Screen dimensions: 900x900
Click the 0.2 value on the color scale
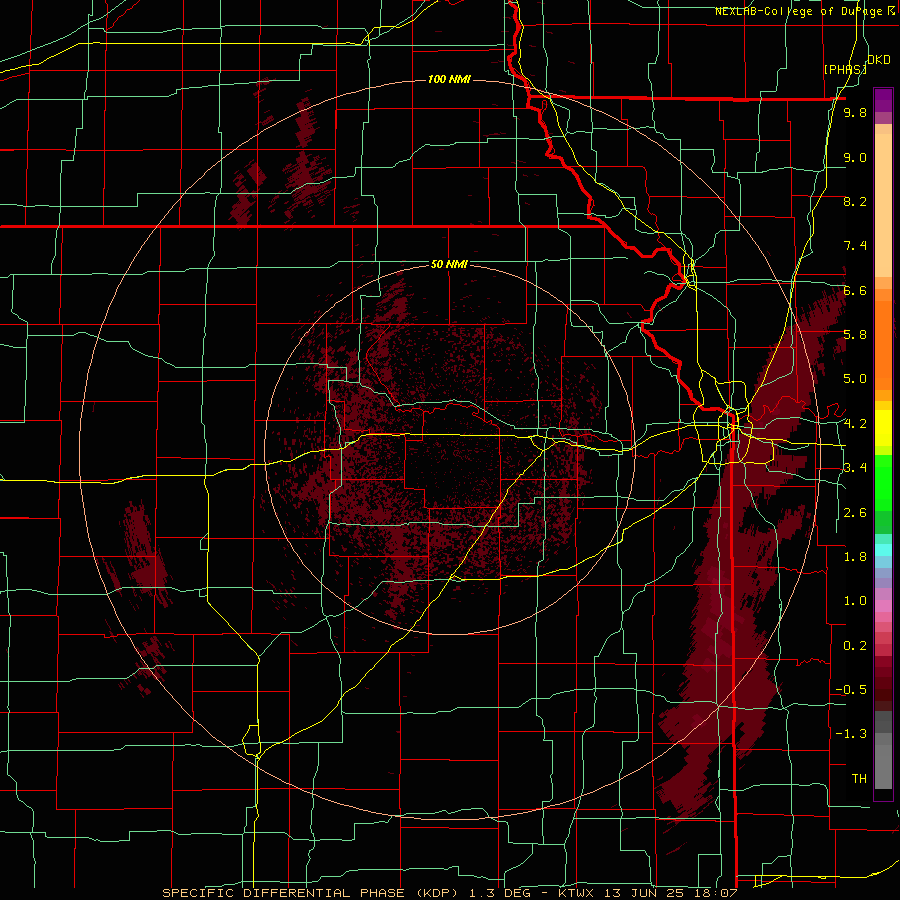click(855, 646)
